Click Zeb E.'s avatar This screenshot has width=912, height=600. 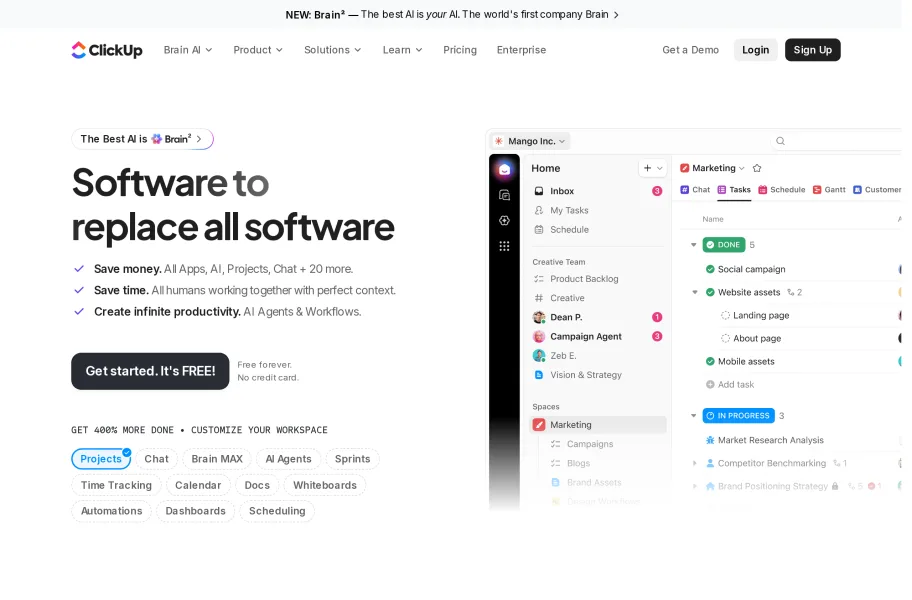539,355
